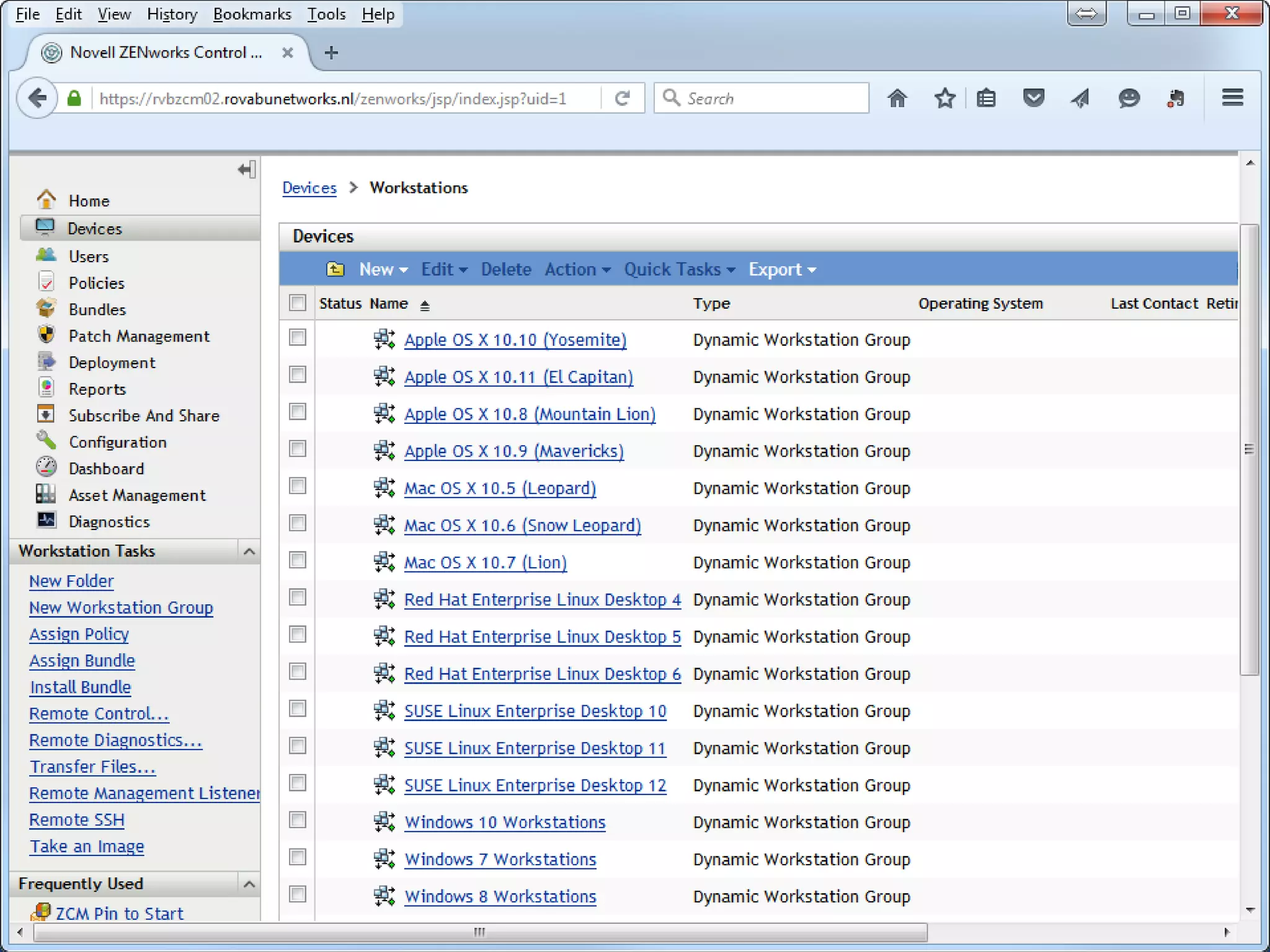Check the SUSE Linux Enterprise Desktop 11 row
The width and height of the screenshot is (1270, 952).
tap(298, 746)
